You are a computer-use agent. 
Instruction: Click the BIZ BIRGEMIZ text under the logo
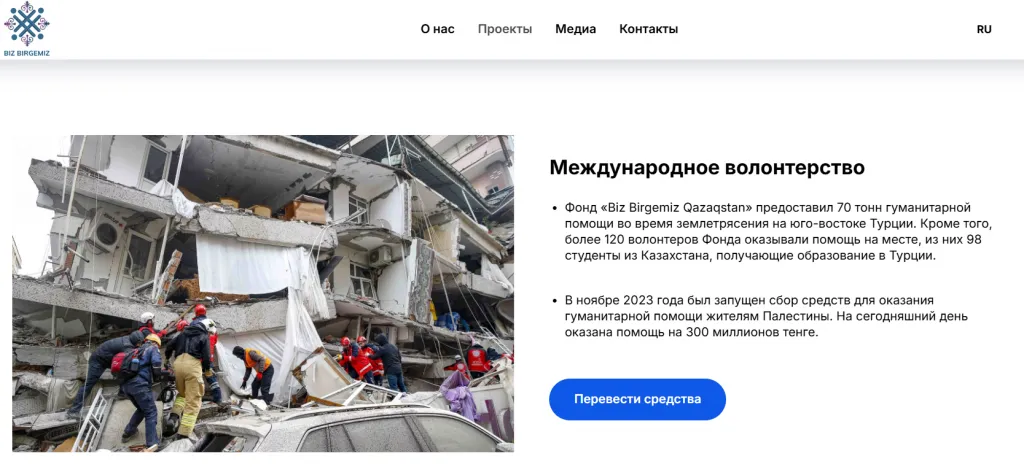point(27,53)
